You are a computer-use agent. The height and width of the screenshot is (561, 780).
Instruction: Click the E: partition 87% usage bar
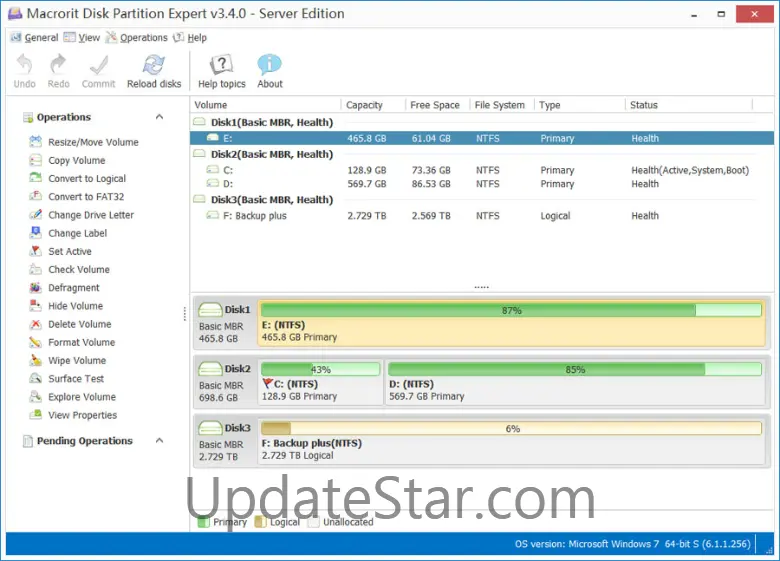[x=511, y=310]
